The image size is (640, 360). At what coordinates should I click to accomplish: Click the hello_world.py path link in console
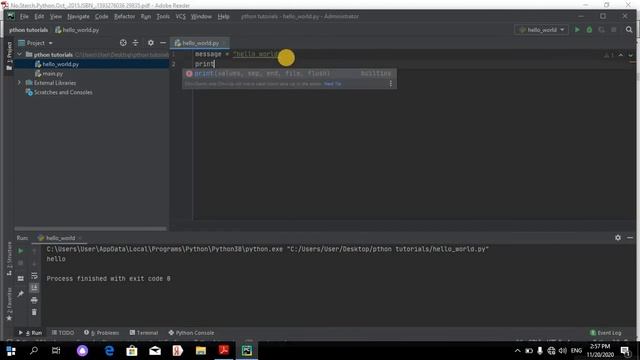389,249
